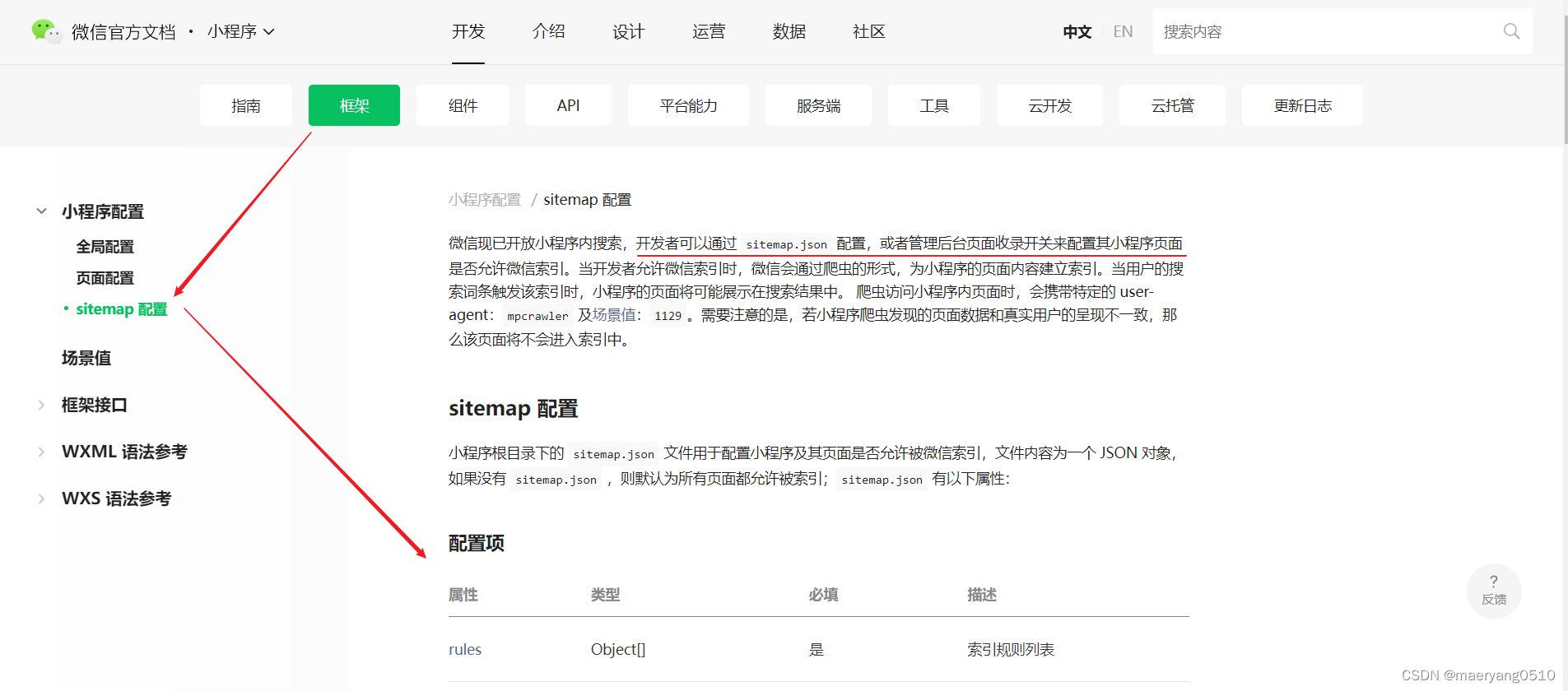Viewport: 1568px width, 691px height.
Task: Select the 云托管 tab
Action: (1172, 105)
